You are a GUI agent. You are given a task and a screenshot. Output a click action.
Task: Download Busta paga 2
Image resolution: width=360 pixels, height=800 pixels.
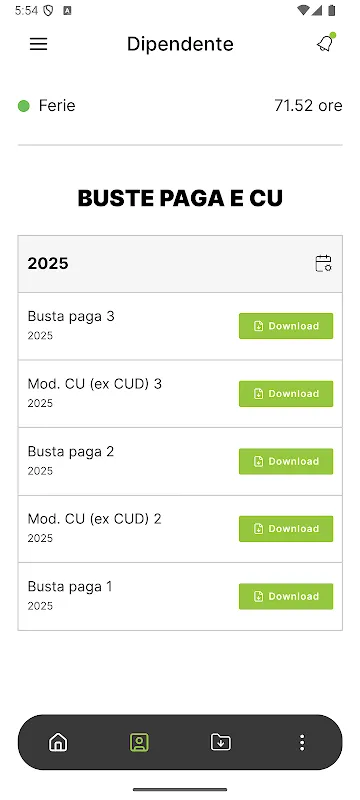point(286,461)
